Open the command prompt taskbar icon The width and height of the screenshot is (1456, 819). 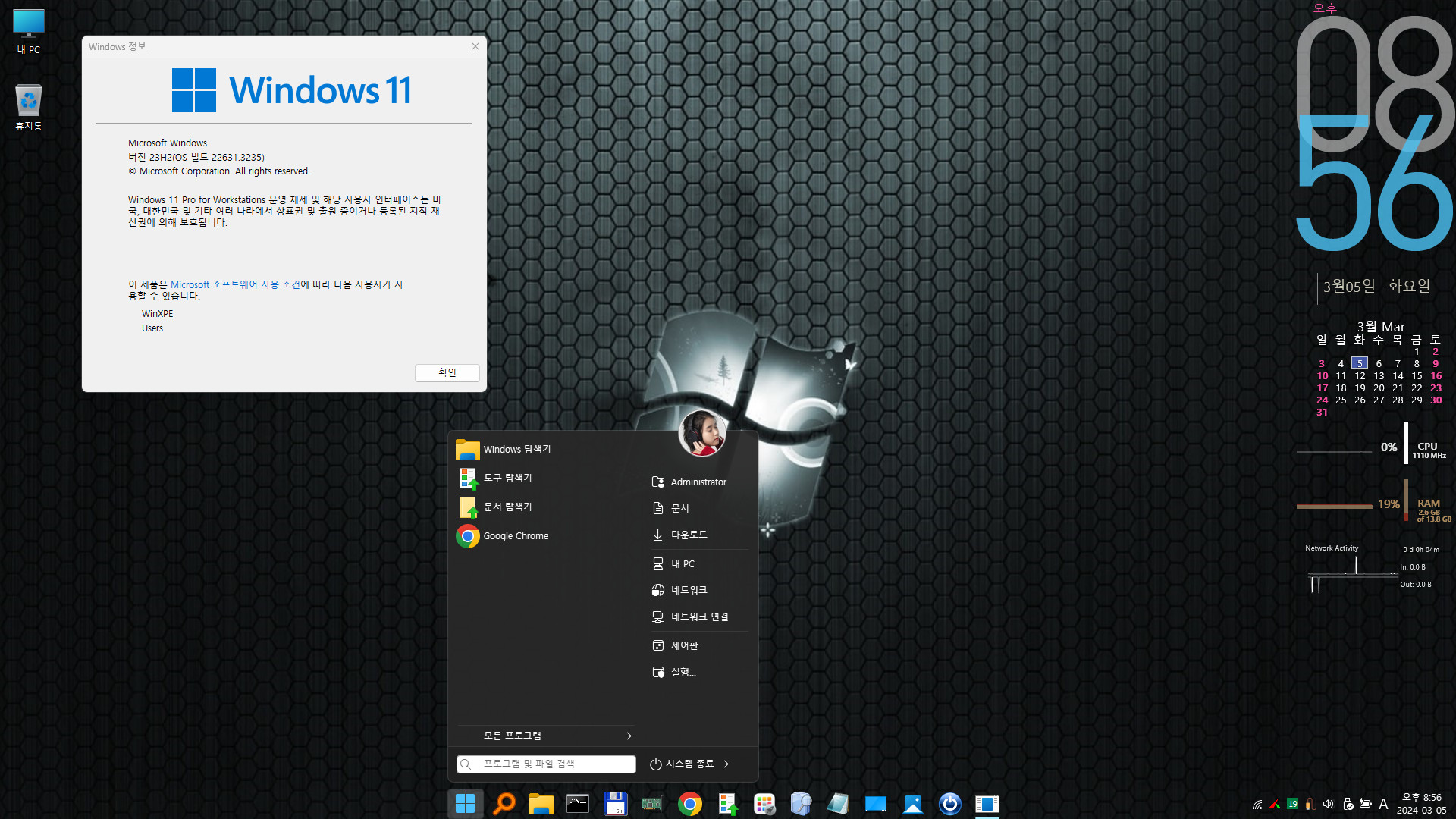(578, 803)
